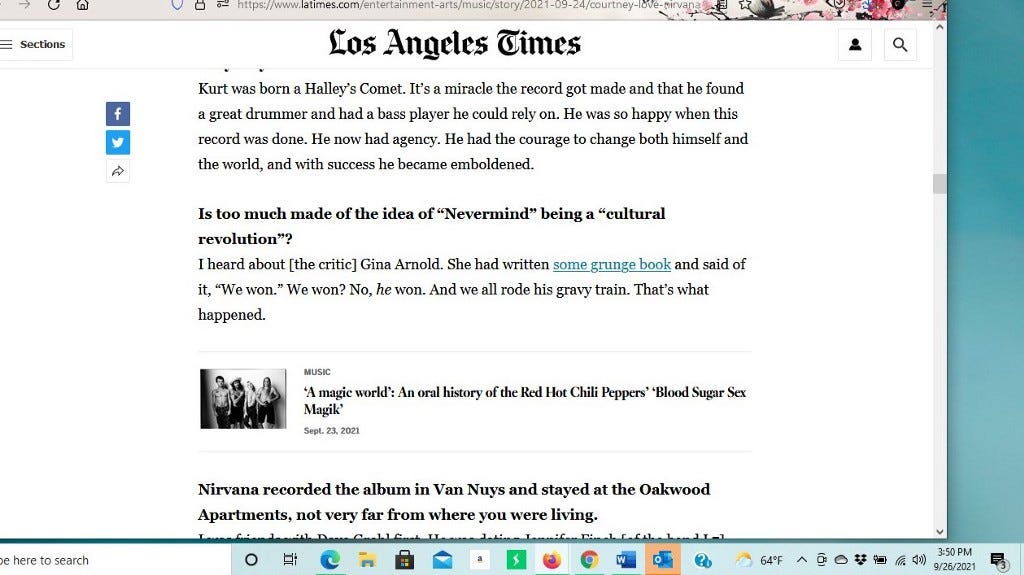Open tracking protection shield icon

coord(177,5)
